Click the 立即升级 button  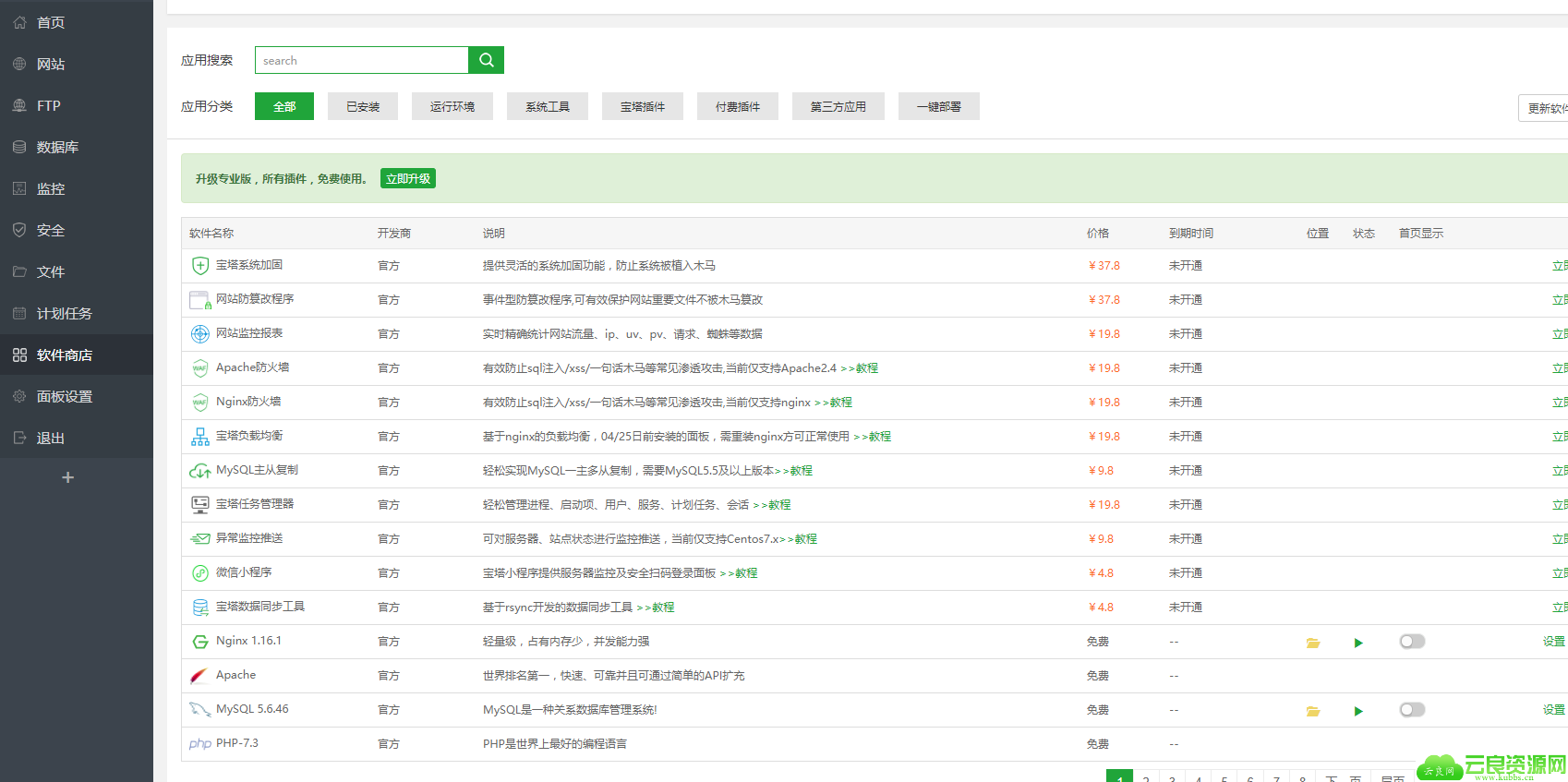coord(408,178)
